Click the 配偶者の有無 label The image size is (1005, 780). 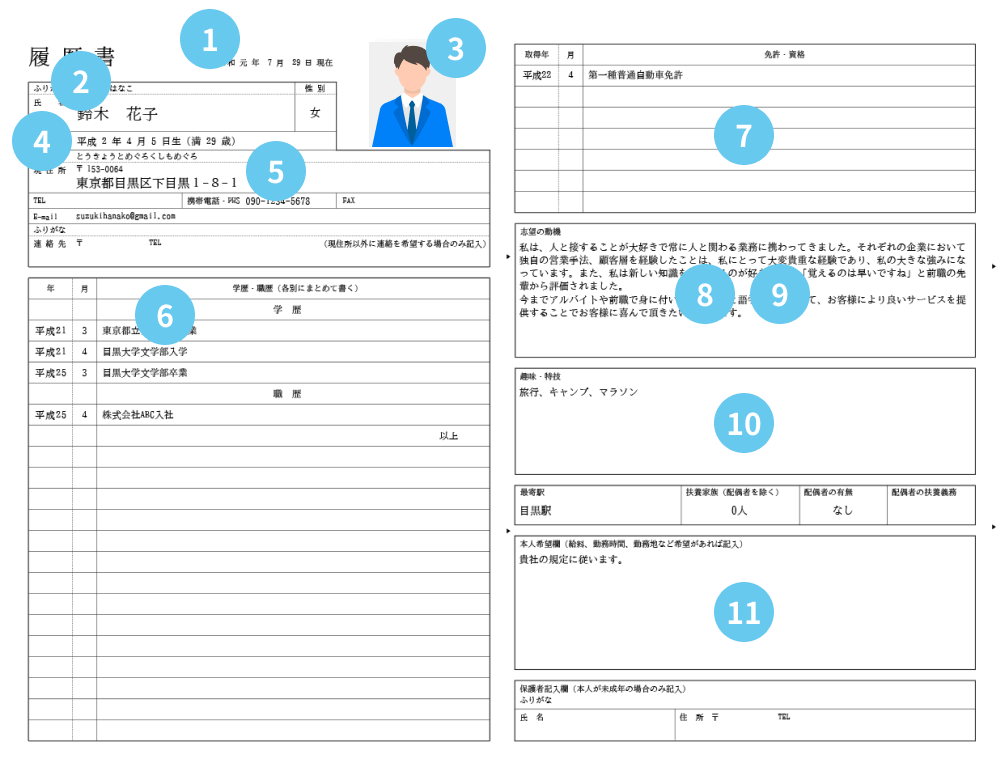[x=828, y=492]
